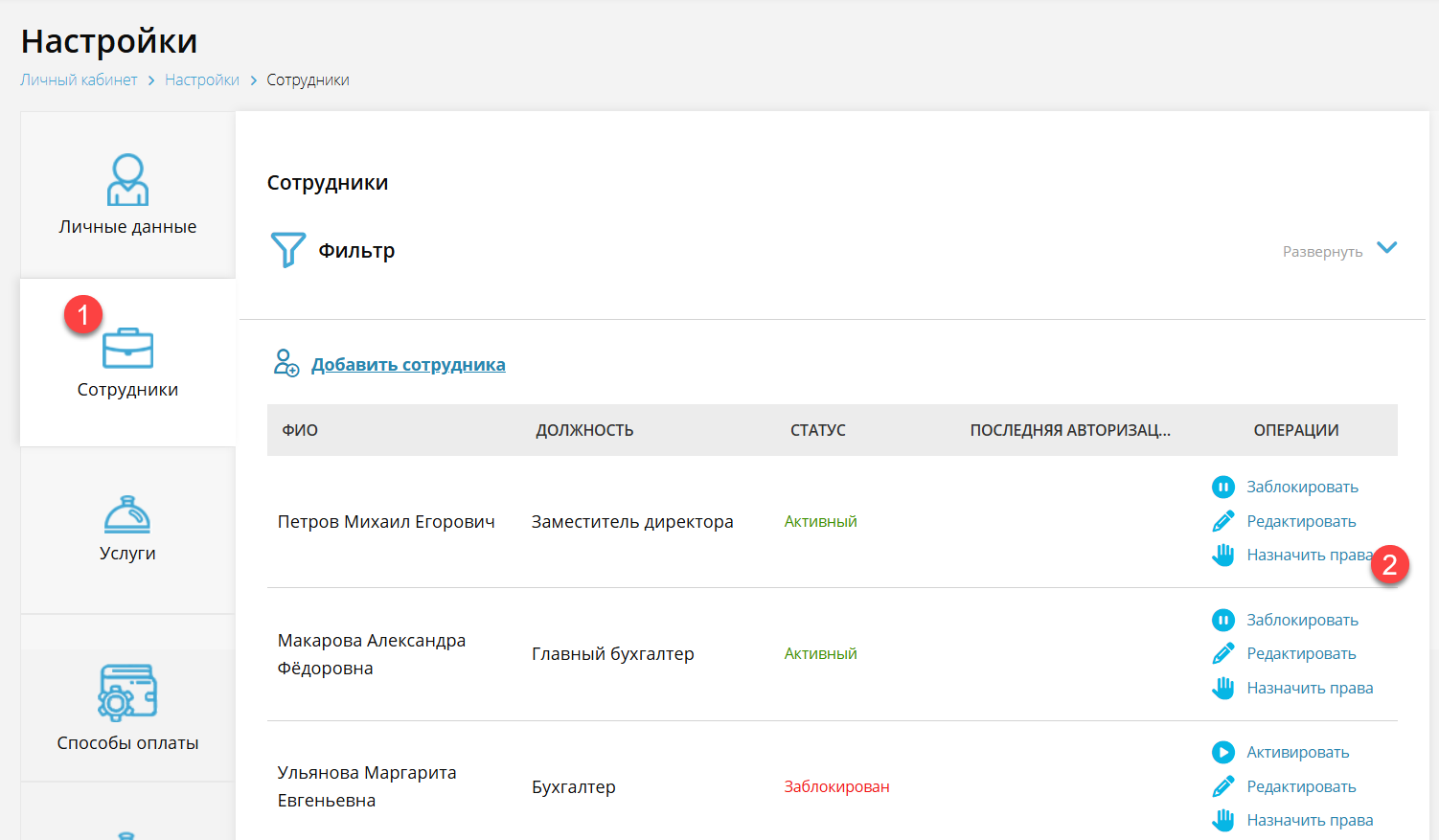This screenshot has height=840, width=1439.
Task: Click pencil icon in Ульянова Маргарита Евгеньевна row
Action: 1223,786
